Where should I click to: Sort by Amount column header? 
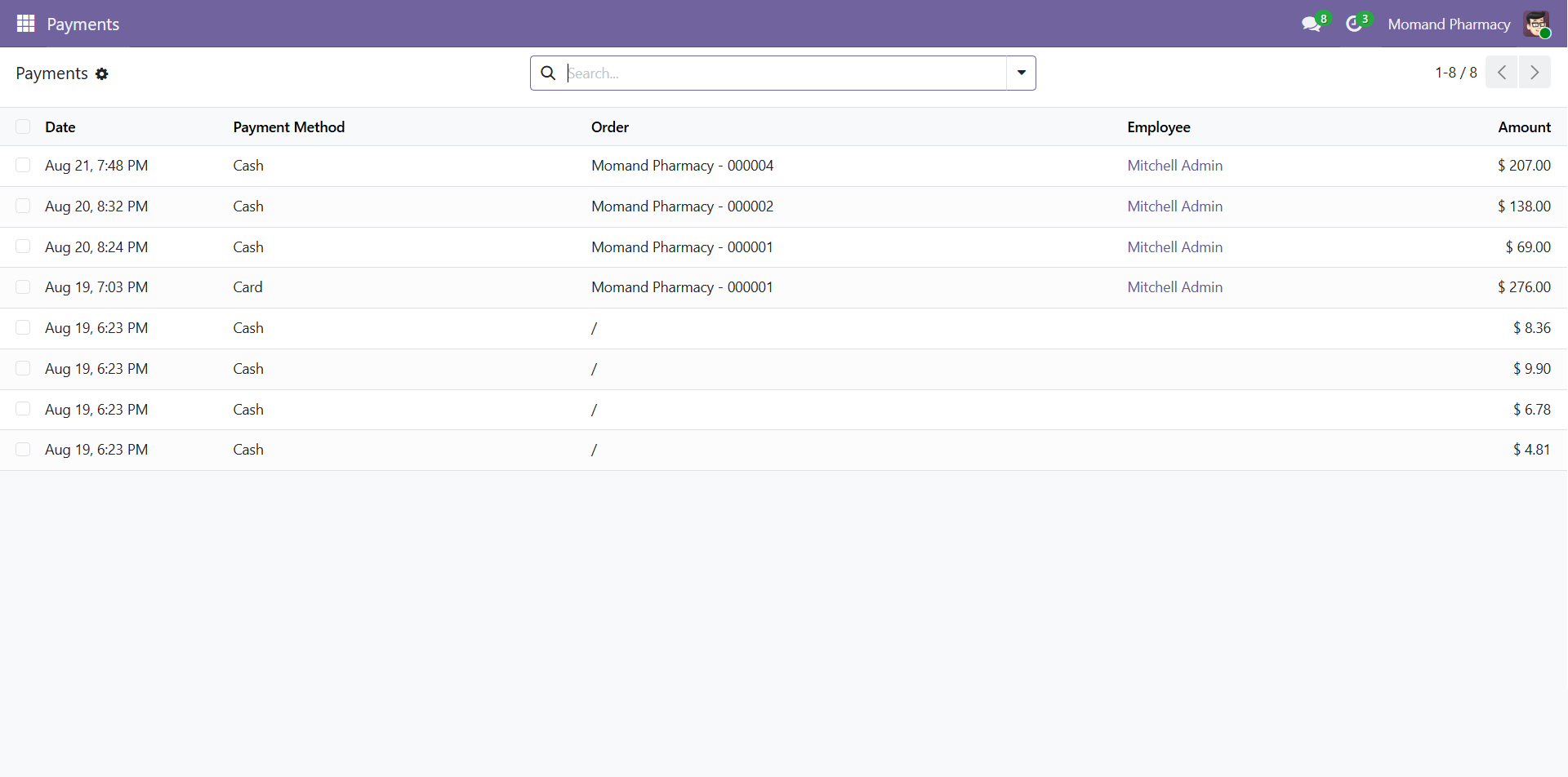[1524, 127]
